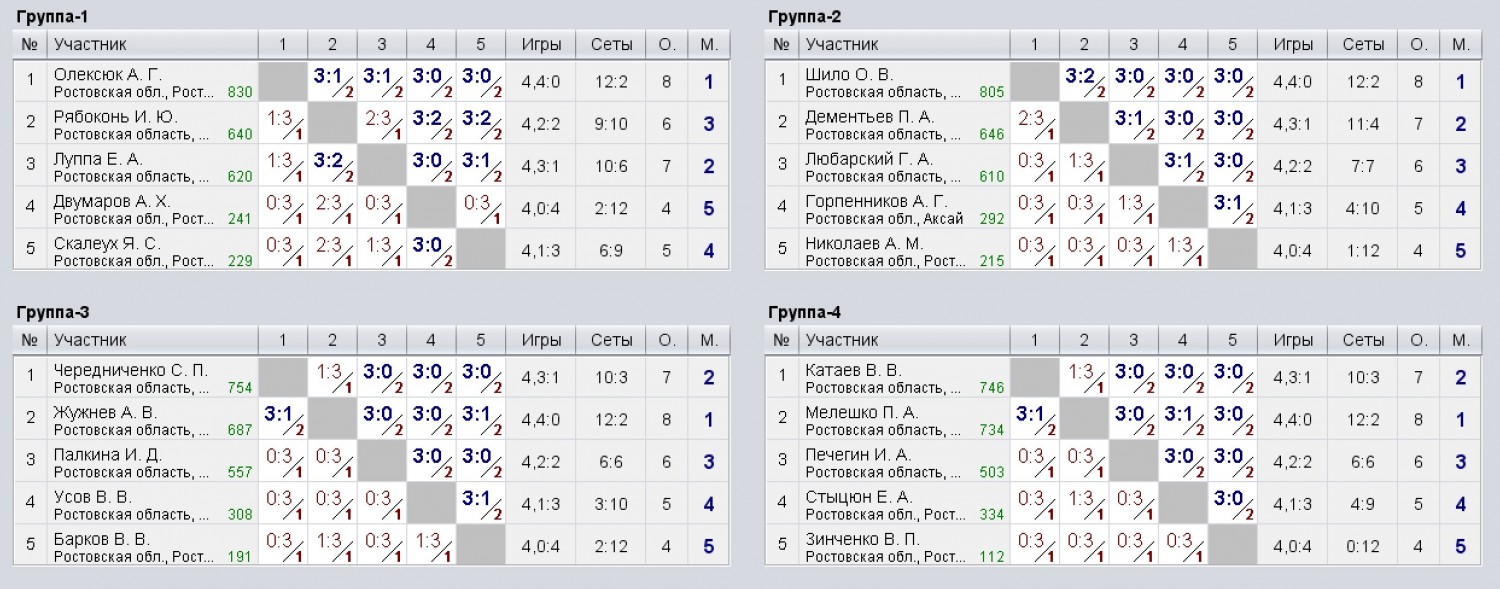Open Жужнев А. В. player entry
Image resolution: width=1500 pixels, height=589 pixels.
[x=105, y=413]
